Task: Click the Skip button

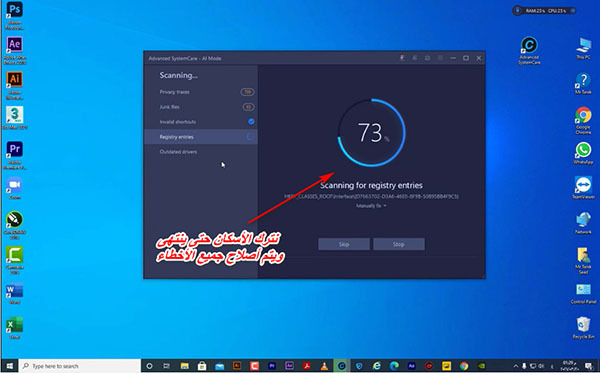Action: coord(344,244)
